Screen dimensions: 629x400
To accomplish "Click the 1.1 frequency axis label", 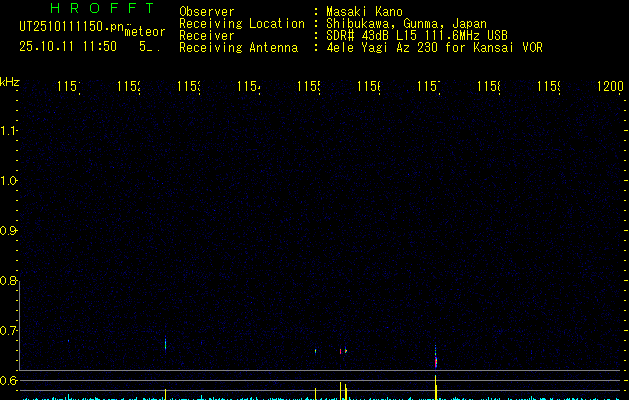I will [8, 130].
